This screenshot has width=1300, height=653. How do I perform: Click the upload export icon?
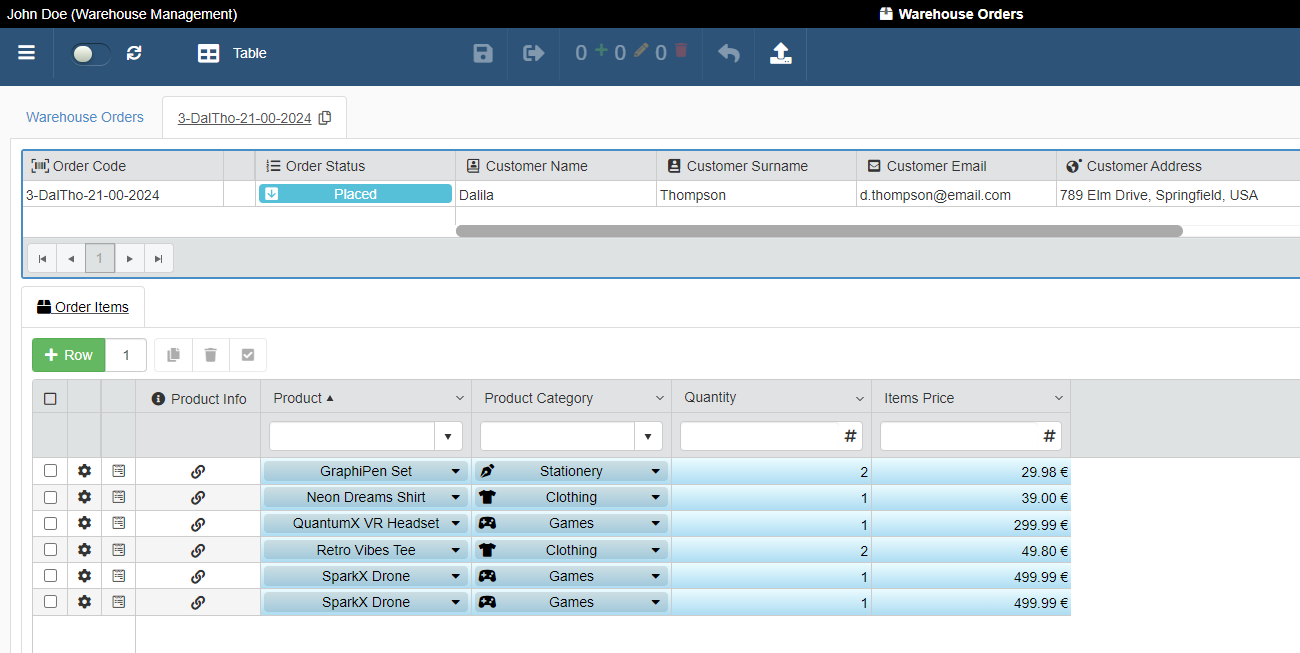781,53
